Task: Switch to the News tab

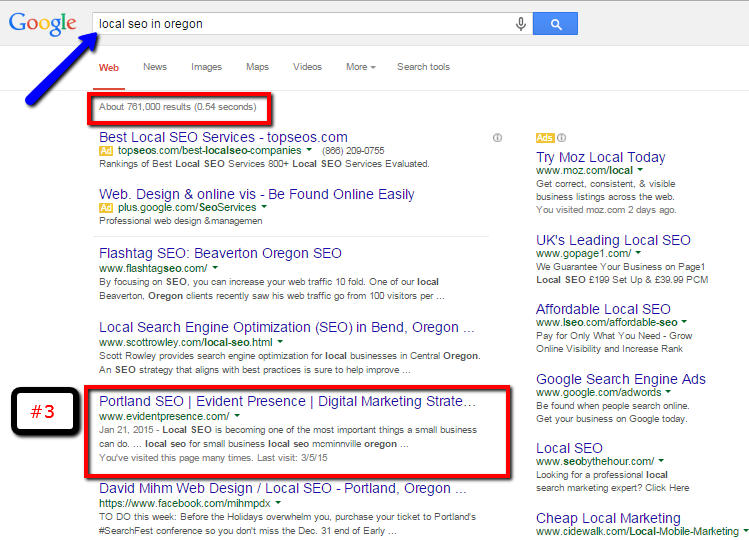Action: [x=155, y=67]
